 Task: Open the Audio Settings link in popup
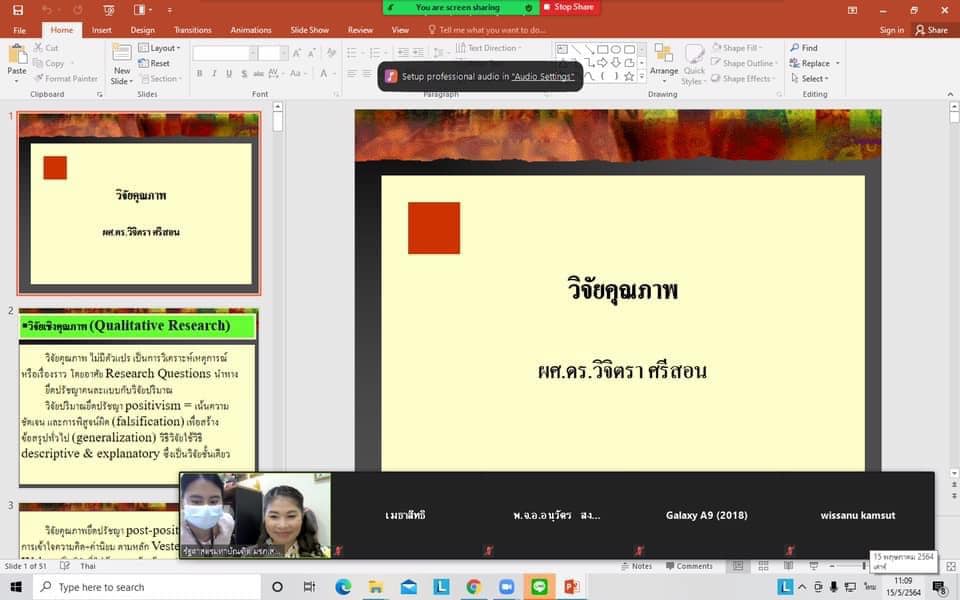pos(543,76)
